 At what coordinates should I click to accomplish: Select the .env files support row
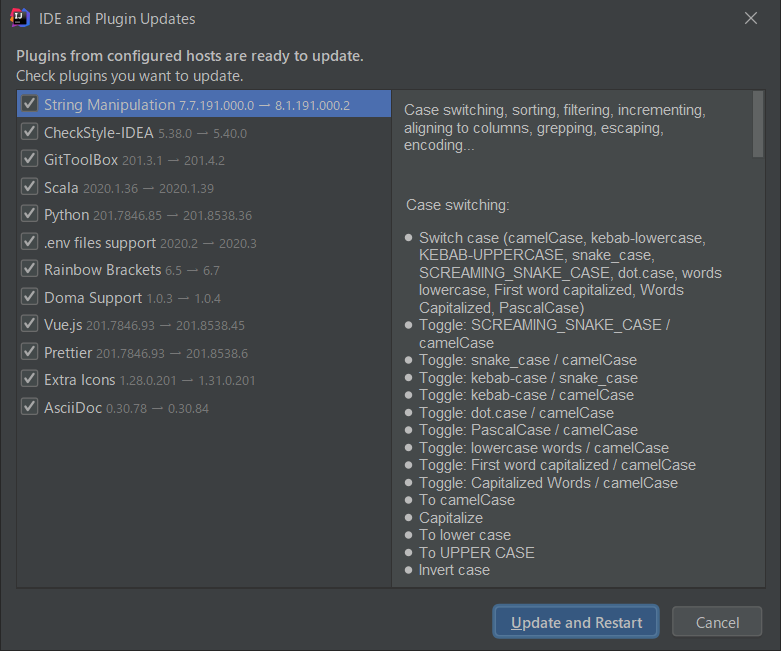204,243
